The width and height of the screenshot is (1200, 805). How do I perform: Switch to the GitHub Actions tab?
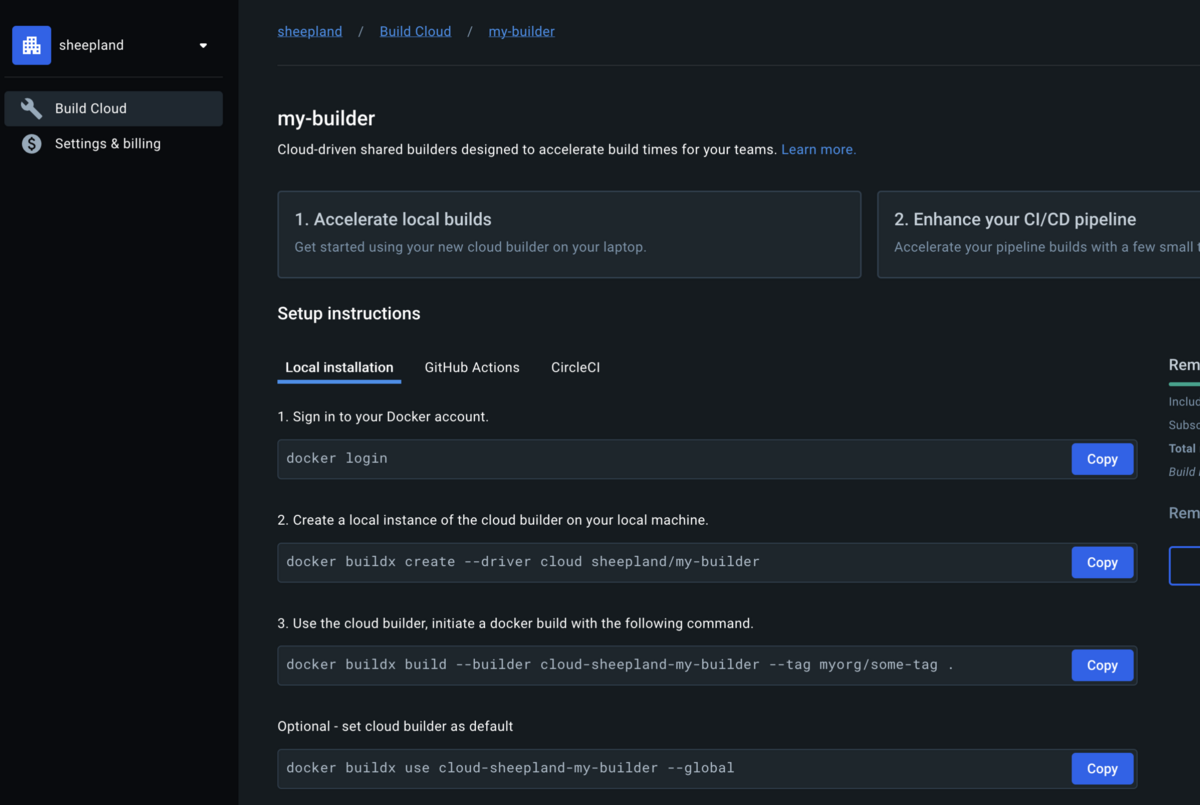pos(472,368)
